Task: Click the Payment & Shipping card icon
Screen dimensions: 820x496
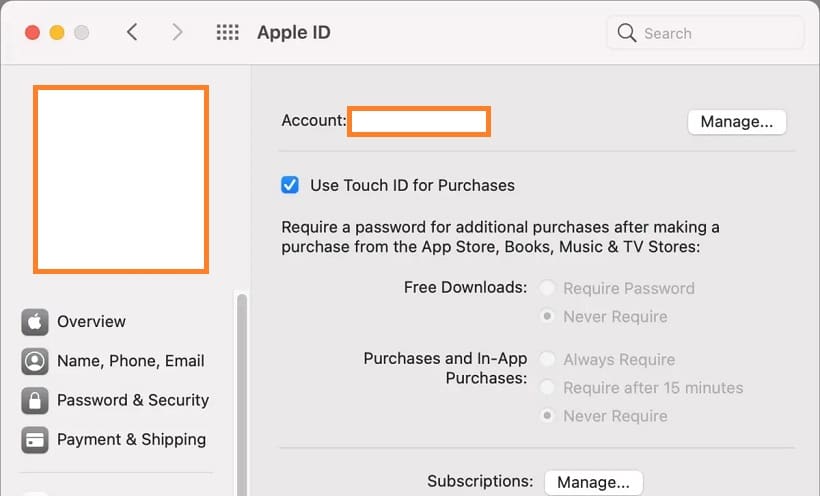Action: [35, 439]
